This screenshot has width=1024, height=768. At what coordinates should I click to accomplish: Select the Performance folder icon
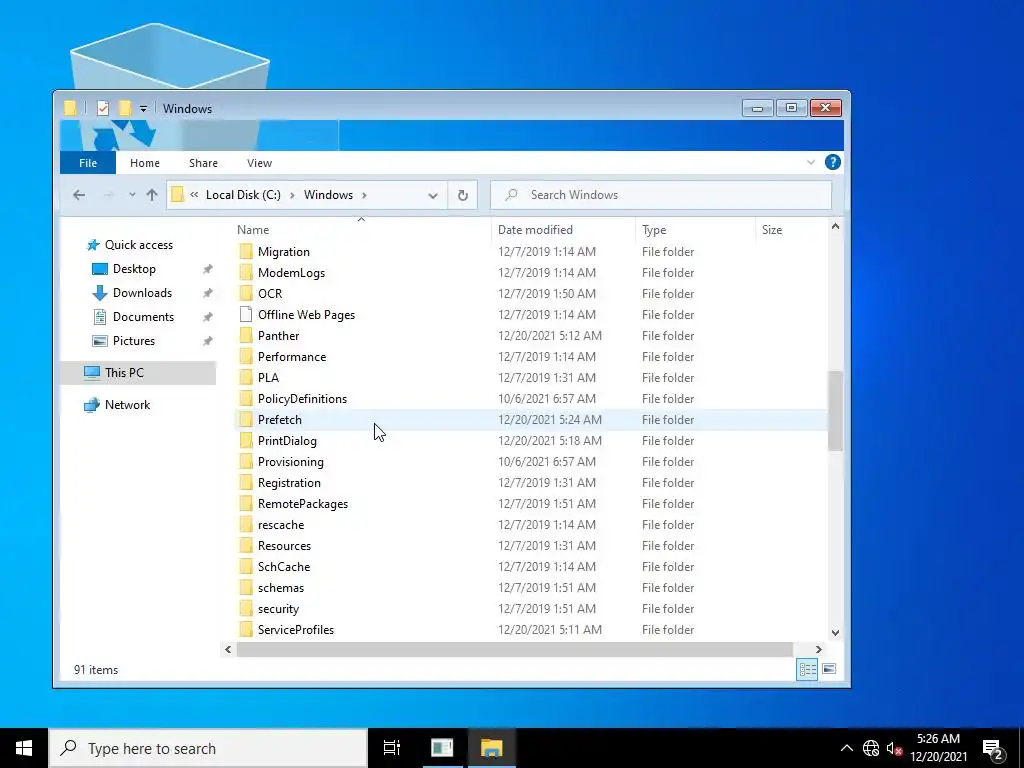point(246,357)
